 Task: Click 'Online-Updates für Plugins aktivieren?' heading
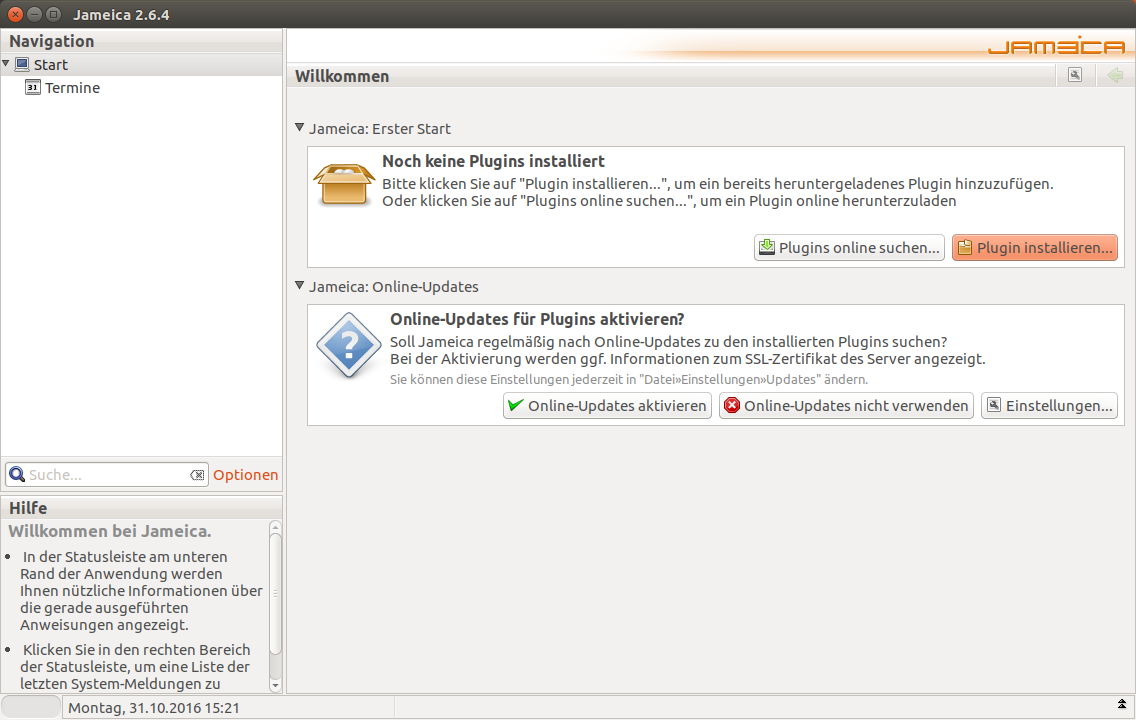pos(537,319)
